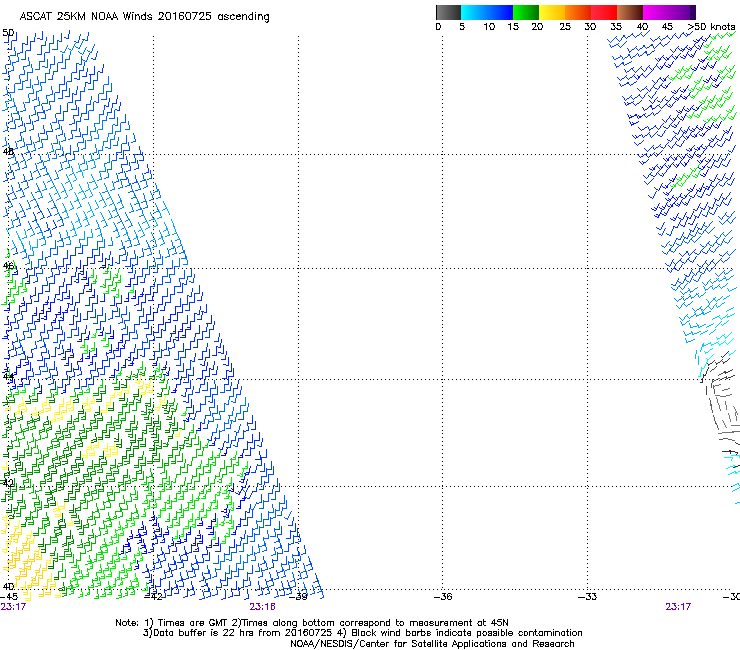
Task: Click the latitude label "42" on left axis
Action: (x=8, y=483)
